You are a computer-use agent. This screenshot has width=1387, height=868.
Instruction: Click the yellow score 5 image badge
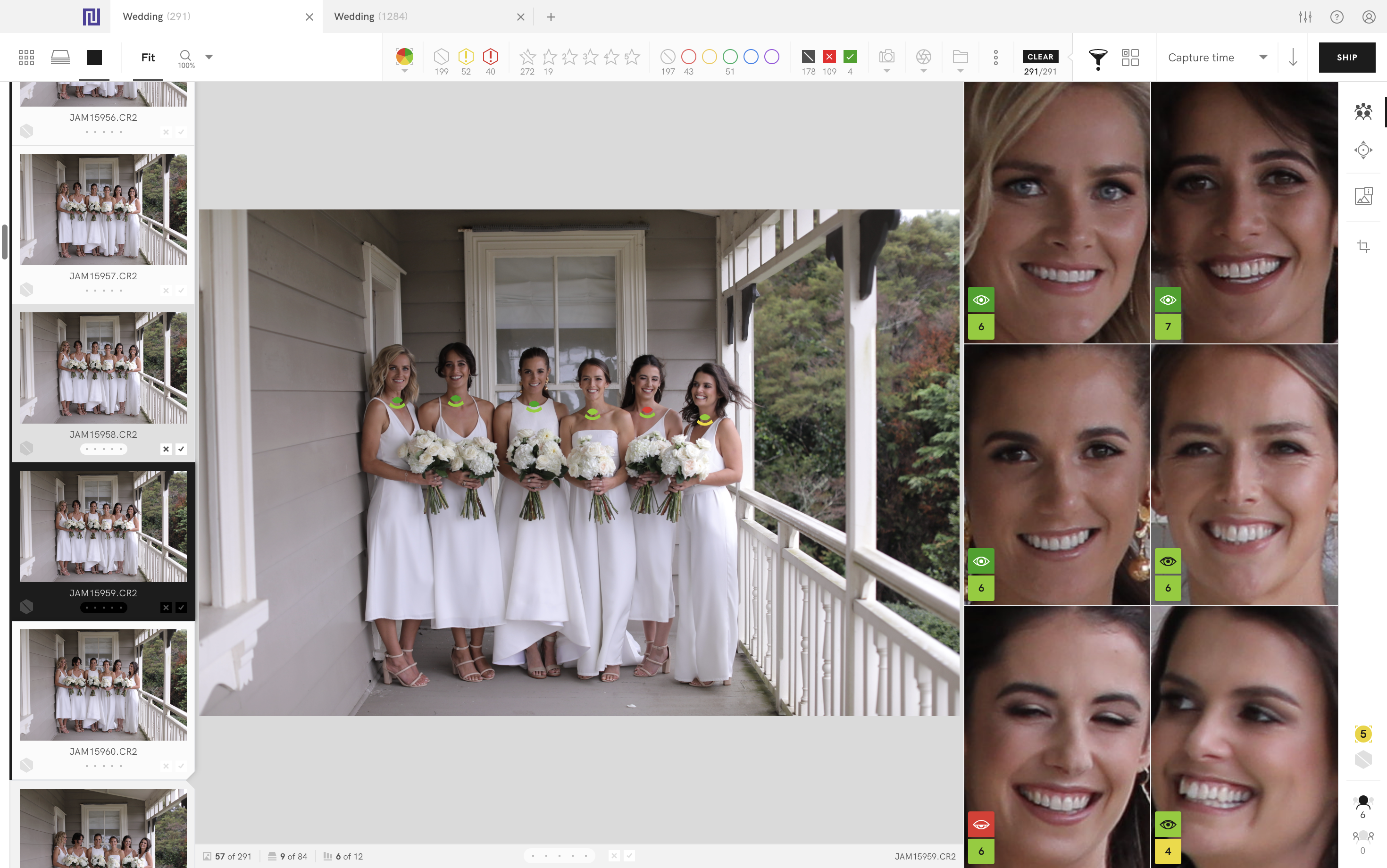coord(1363,734)
